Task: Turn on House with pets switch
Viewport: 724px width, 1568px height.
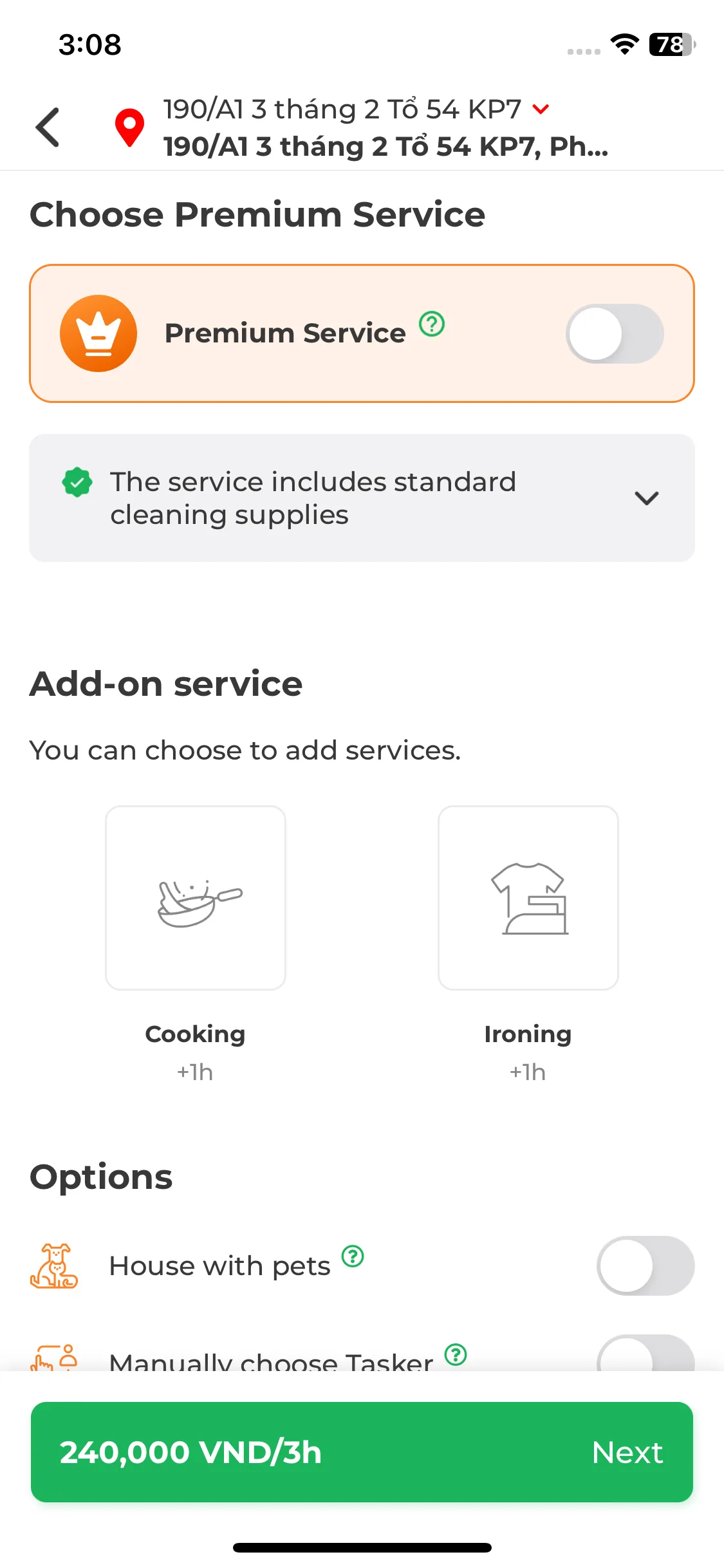Action: pyautogui.click(x=645, y=1265)
